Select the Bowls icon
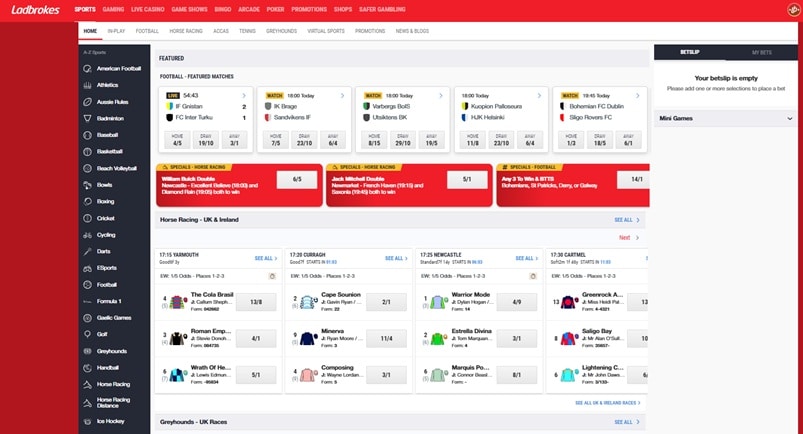Image resolution: width=803 pixels, height=434 pixels. pos(88,185)
